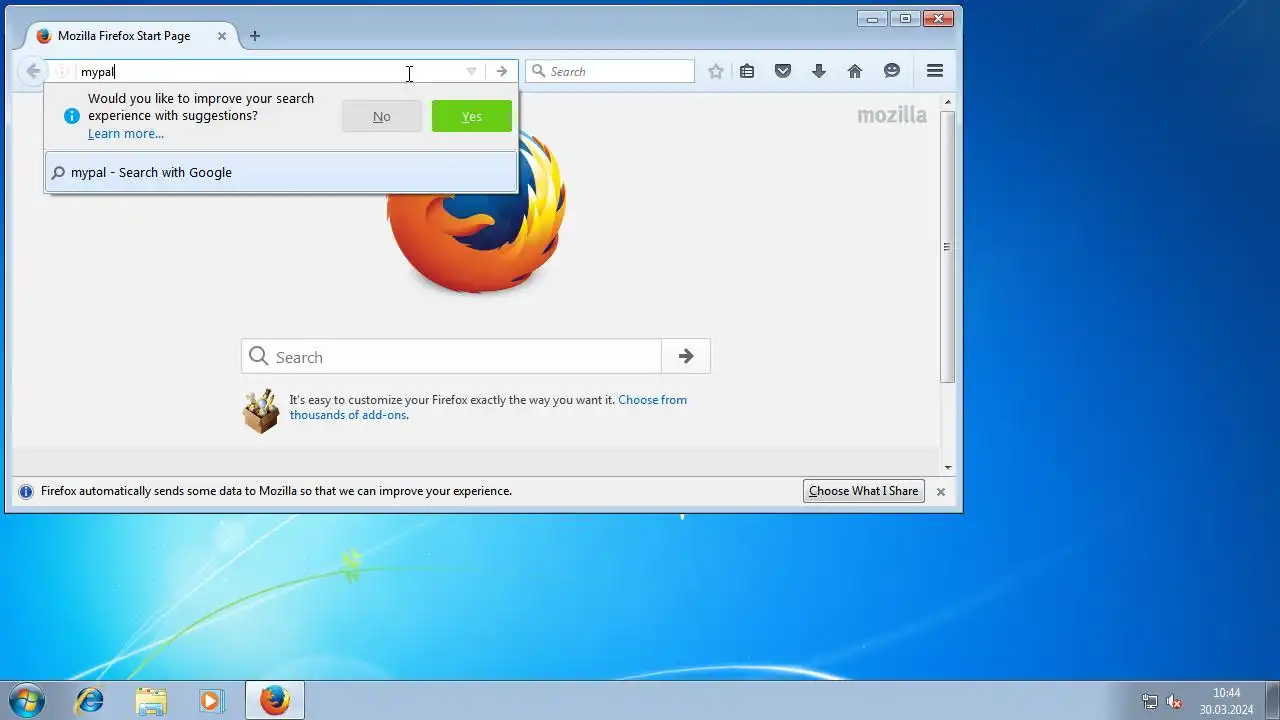The width and height of the screenshot is (1280, 720).
Task: Go to the Home page icon
Action: click(855, 71)
